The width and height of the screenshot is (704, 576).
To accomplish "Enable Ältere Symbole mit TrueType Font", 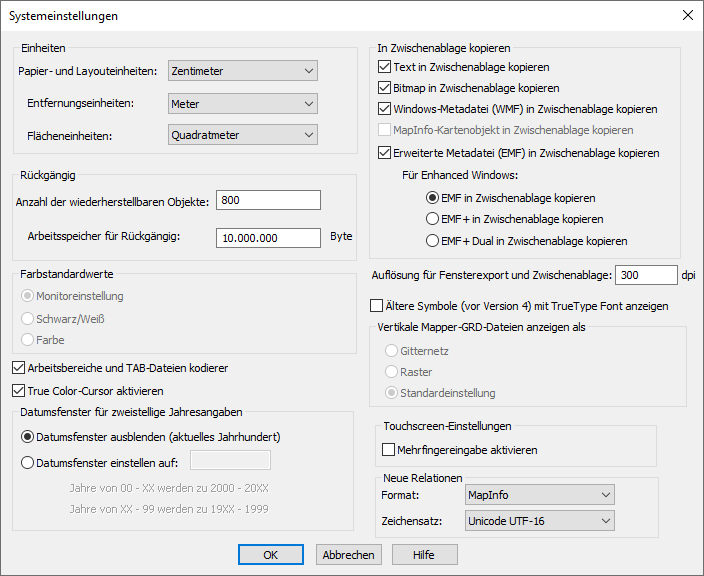I will [377, 306].
